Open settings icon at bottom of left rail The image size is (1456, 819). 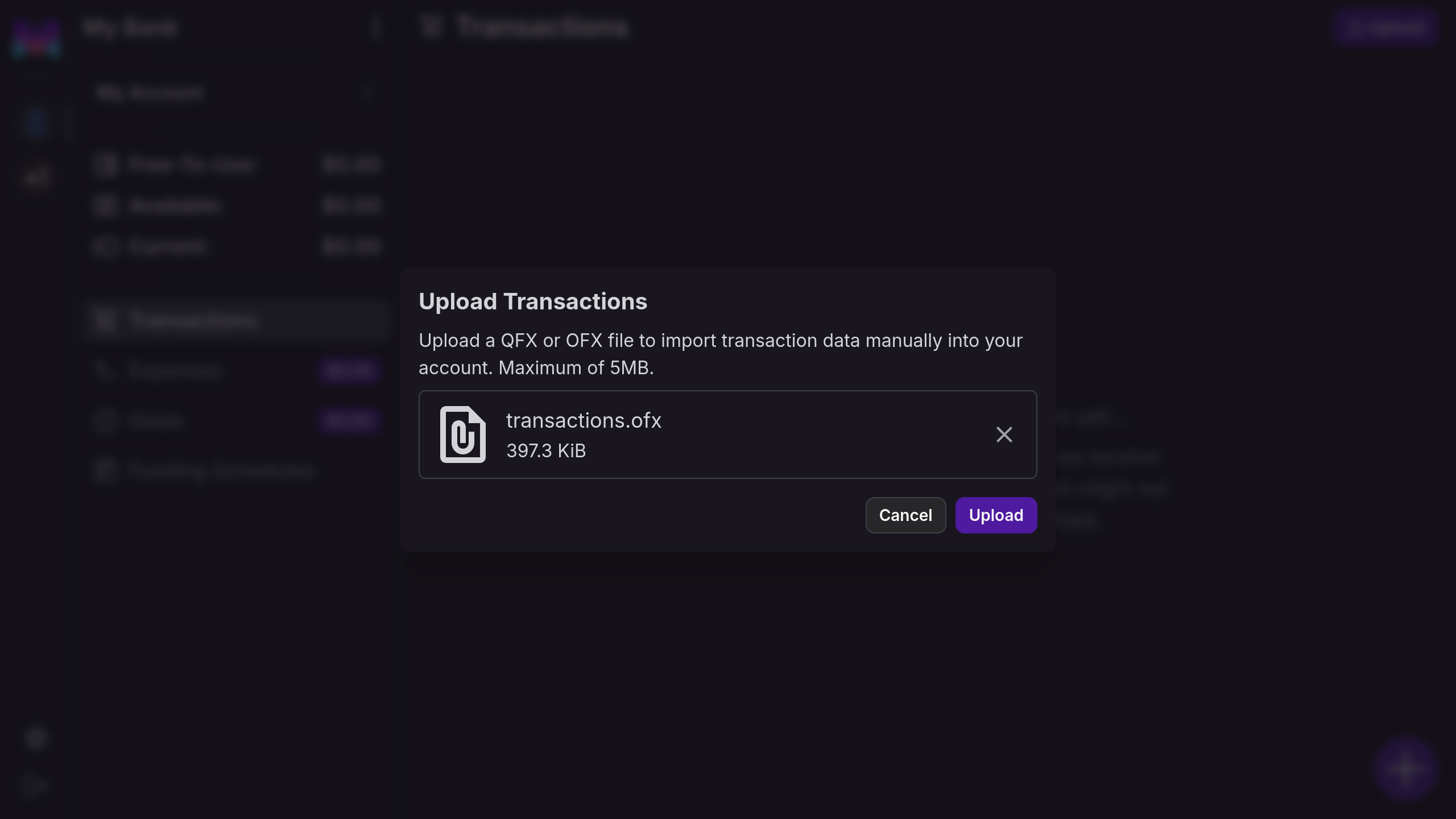36,738
